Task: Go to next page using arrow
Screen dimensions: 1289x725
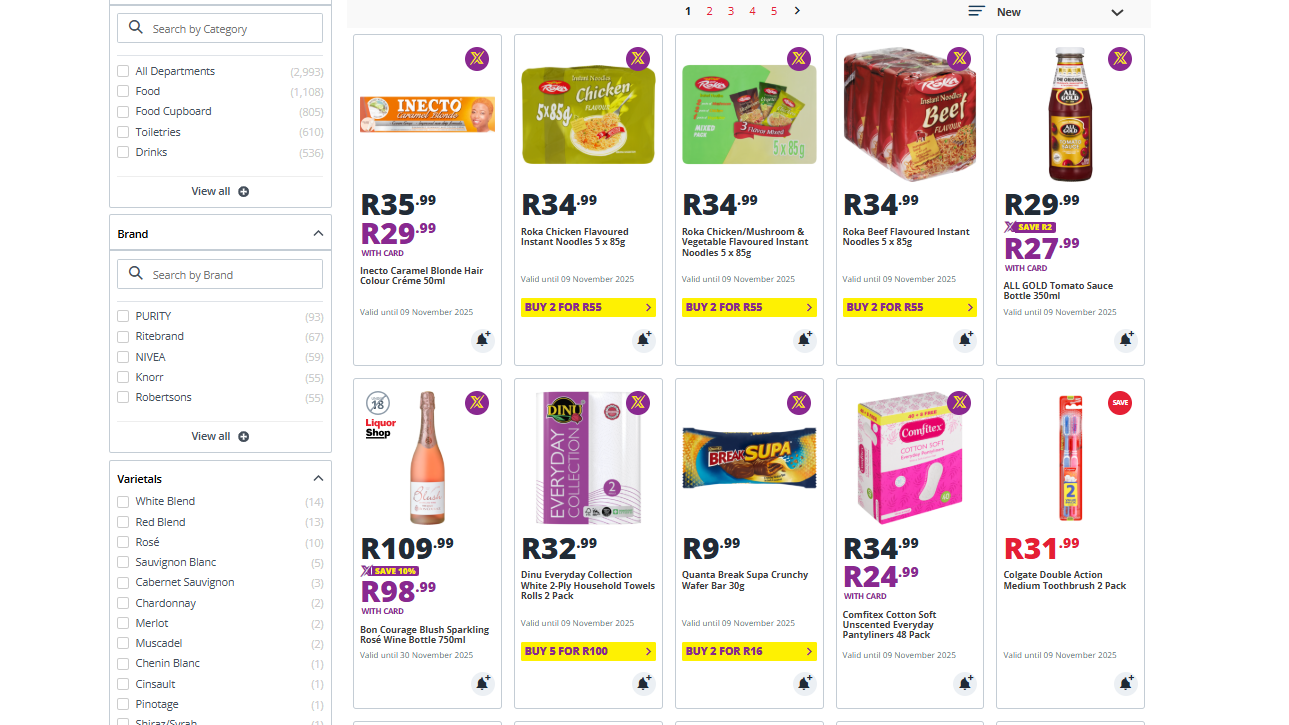Action: click(797, 11)
